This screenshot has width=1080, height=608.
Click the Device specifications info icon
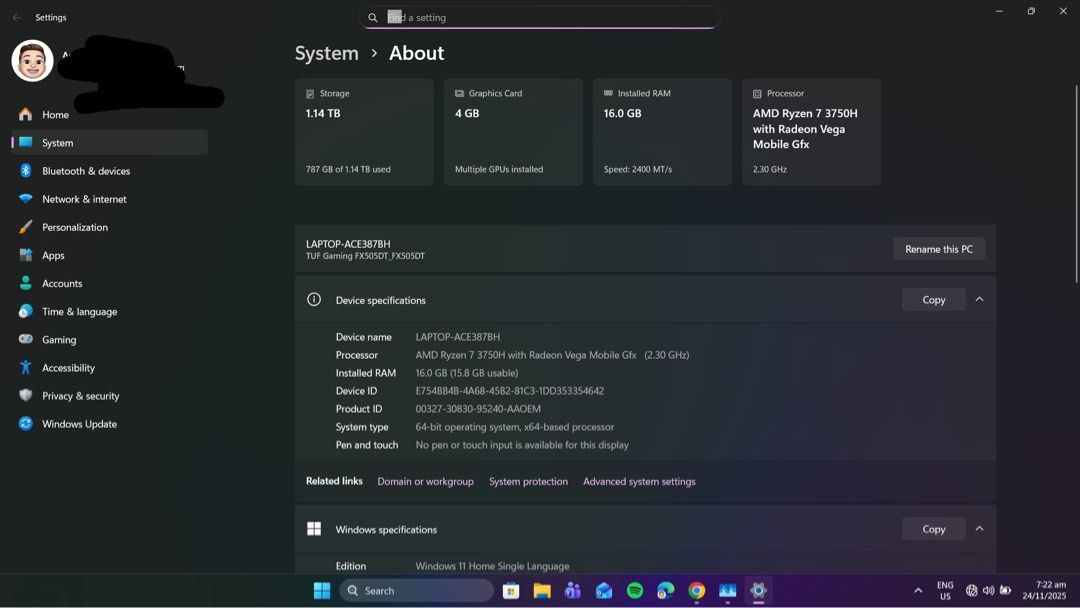314,300
